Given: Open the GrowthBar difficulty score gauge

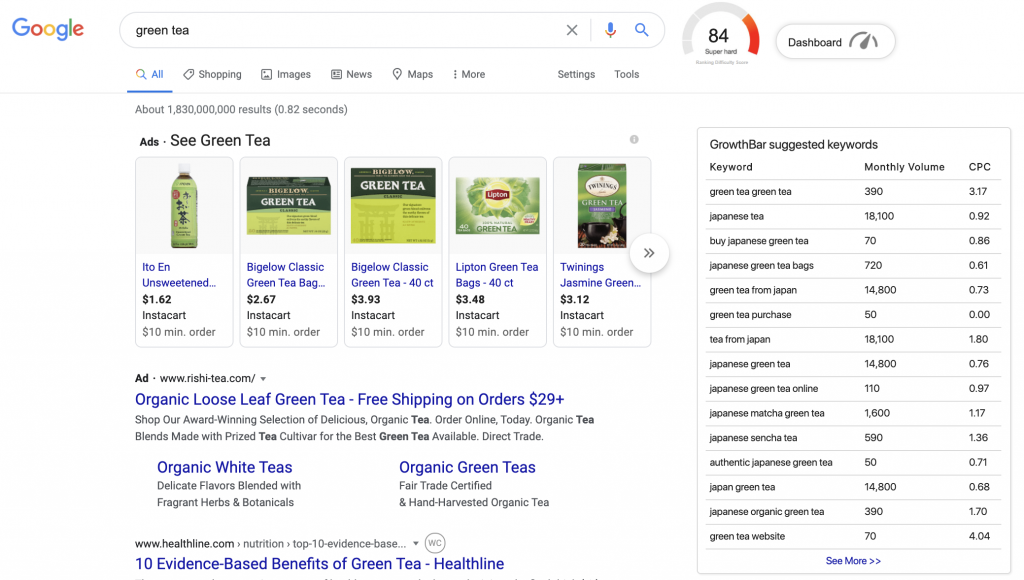Looking at the screenshot, I should (x=721, y=36).
